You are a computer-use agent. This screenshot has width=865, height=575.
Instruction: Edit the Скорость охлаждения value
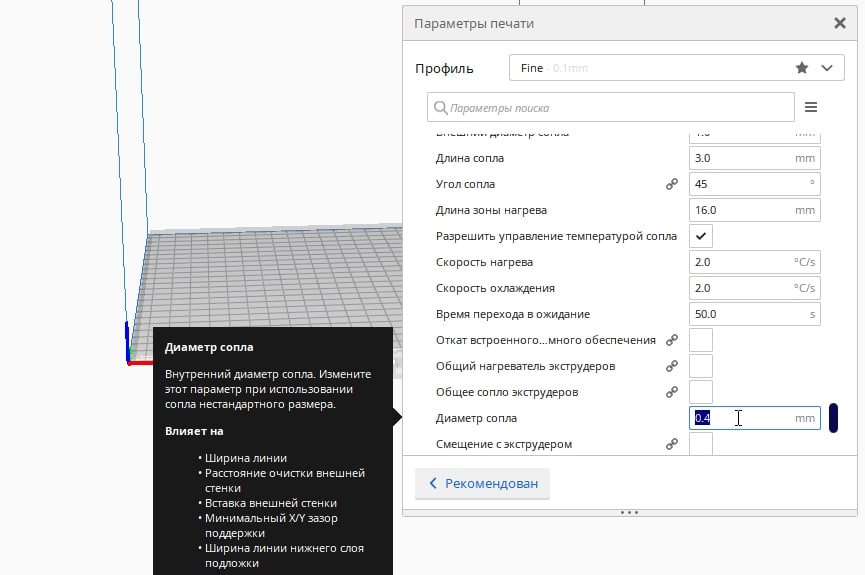(754, 288)
